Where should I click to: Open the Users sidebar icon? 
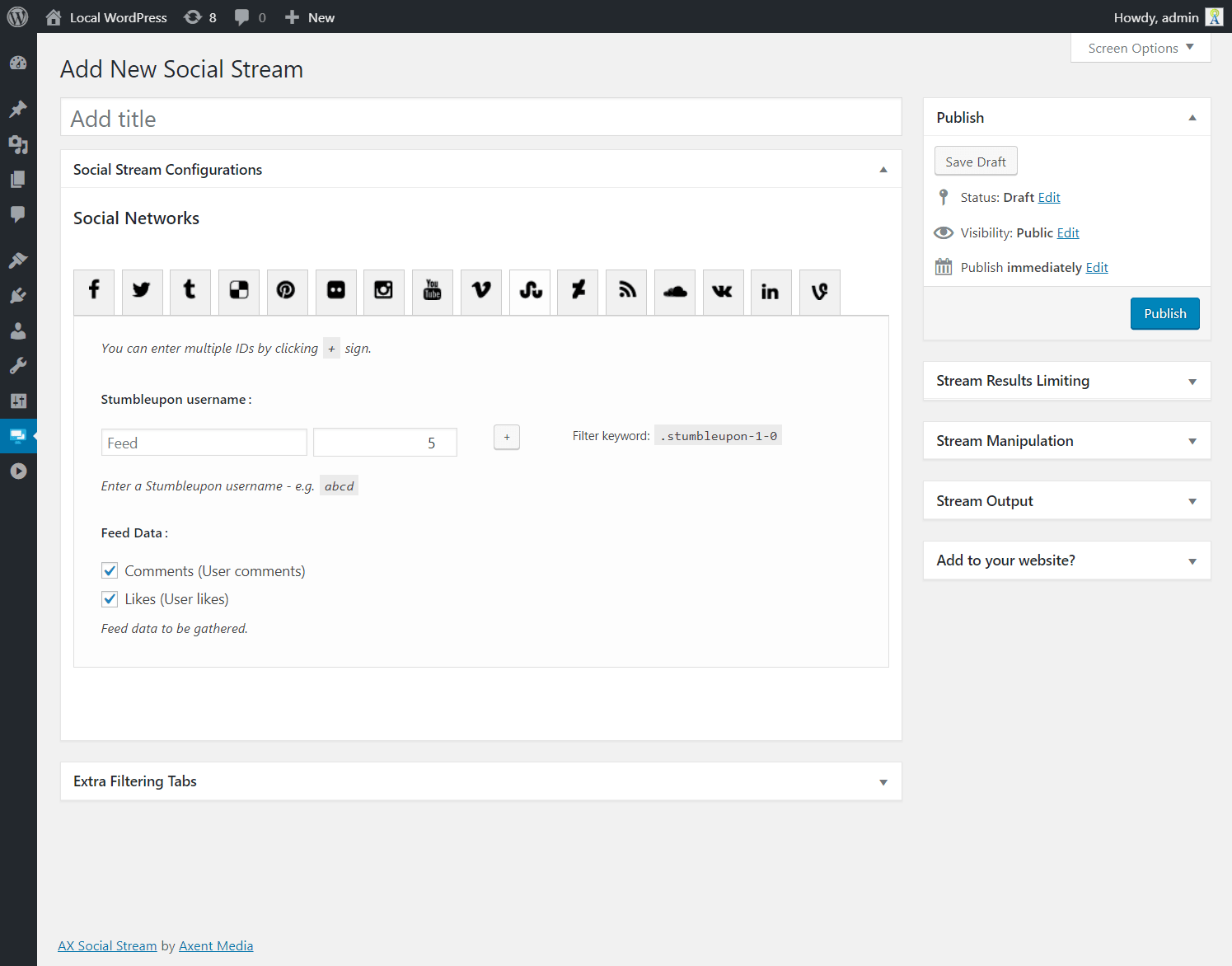point(18,331)
